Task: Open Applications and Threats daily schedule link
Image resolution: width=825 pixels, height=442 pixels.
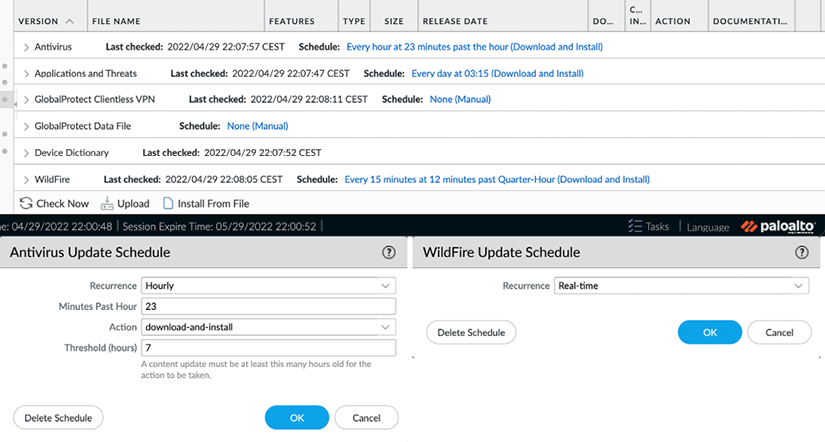Action: 497,74
